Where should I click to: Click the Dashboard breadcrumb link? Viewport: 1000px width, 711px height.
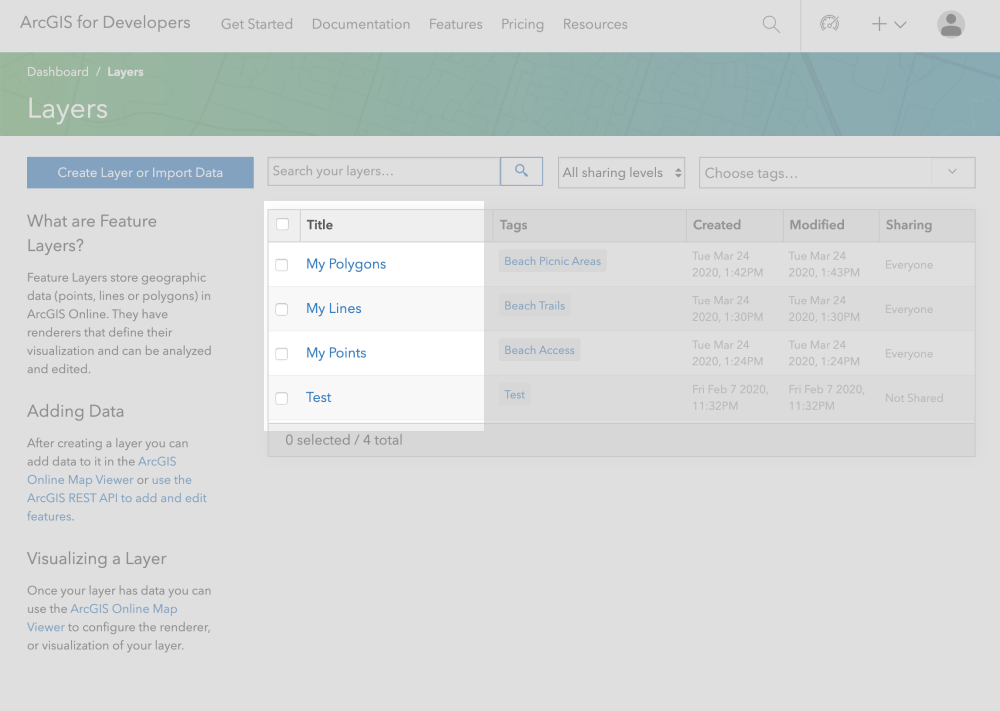click(x=57, y=71)
